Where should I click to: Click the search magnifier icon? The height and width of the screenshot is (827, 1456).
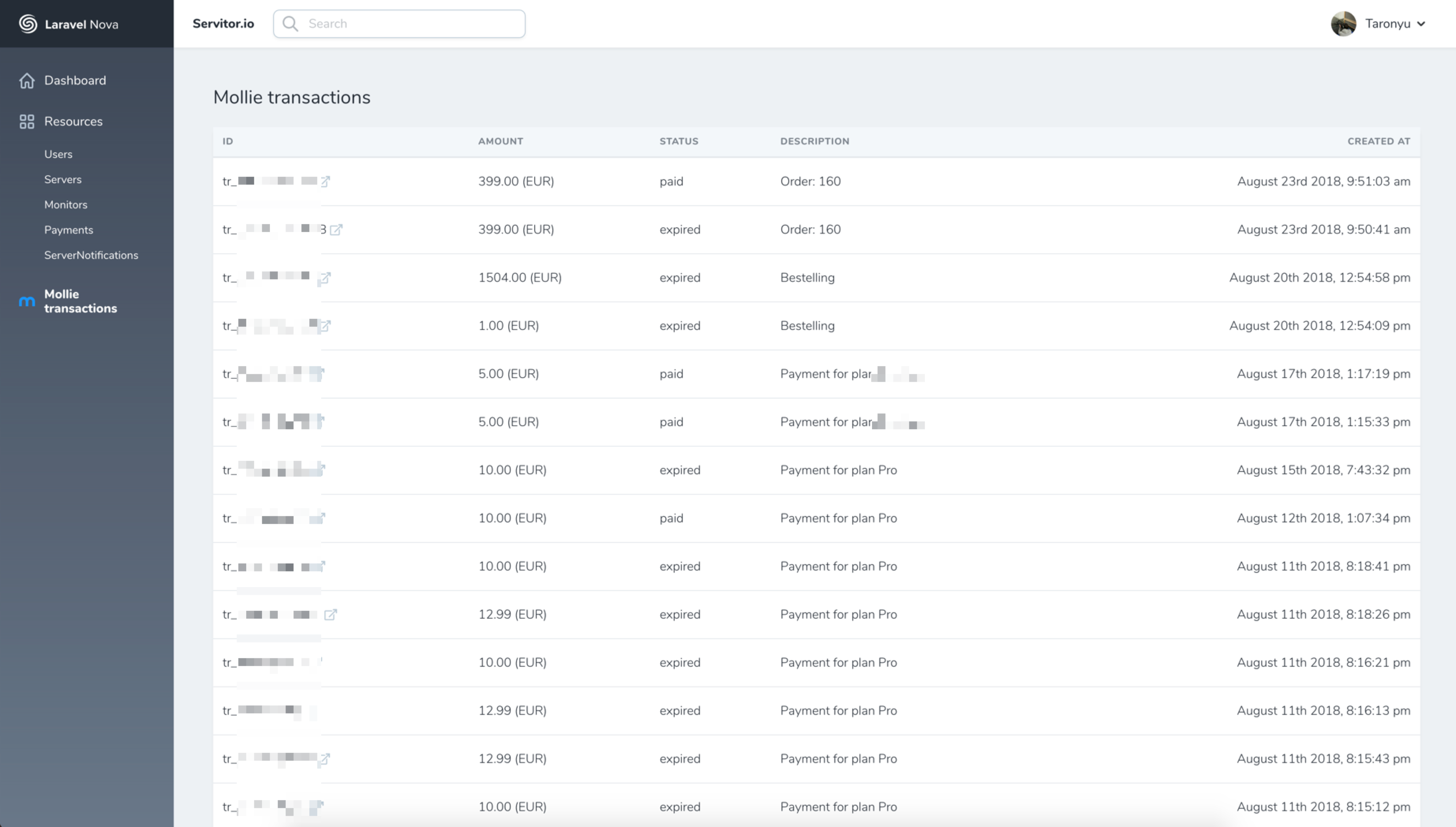coord(290,24)
